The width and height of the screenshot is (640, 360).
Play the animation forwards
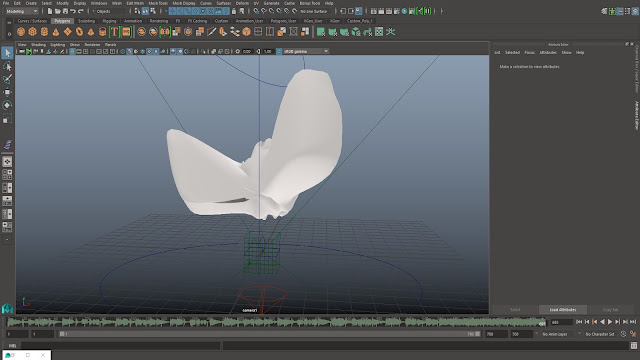(x=610, y=322)
